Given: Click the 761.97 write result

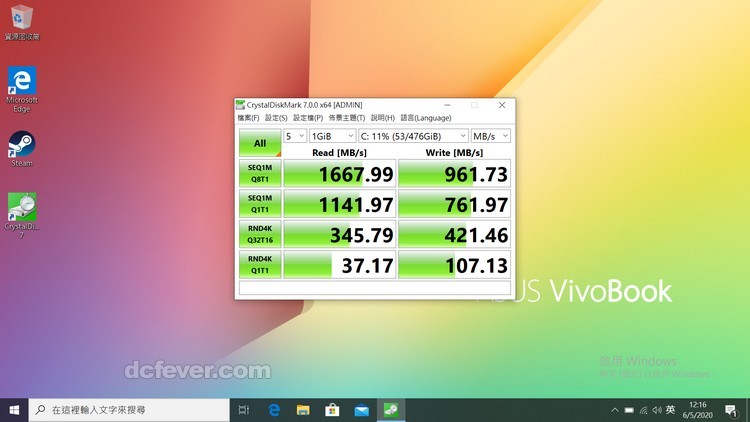Looking at the screenshot, I should [454, 203].
